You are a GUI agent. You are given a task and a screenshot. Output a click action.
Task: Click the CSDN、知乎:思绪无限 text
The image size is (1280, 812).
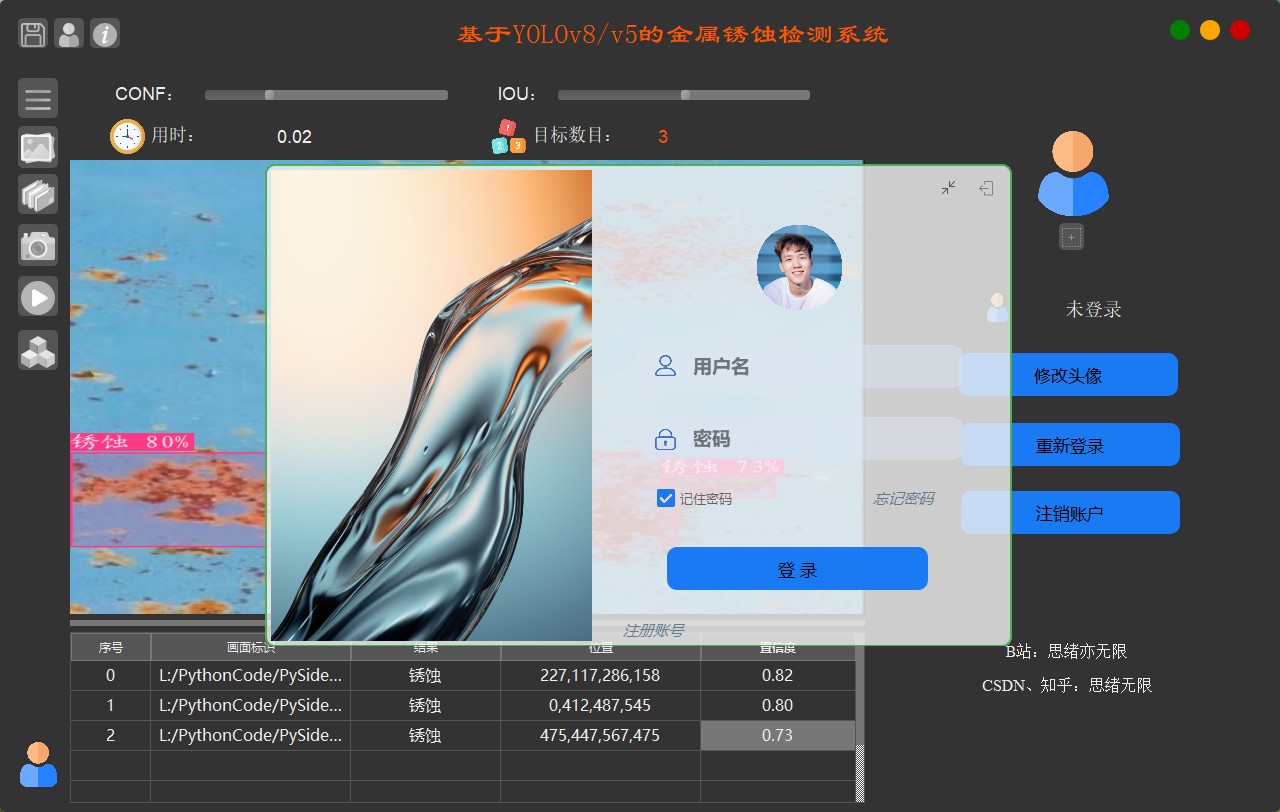click(1067, 685)
